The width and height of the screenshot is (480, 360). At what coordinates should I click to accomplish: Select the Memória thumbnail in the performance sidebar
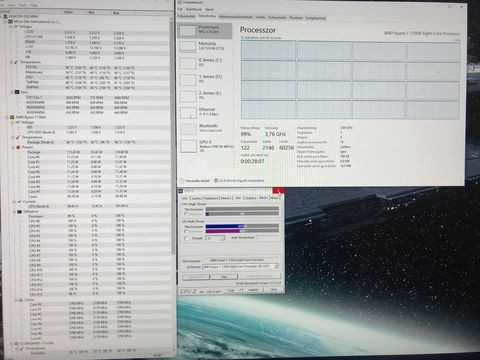pyautogui.click(x=188, y=46)
